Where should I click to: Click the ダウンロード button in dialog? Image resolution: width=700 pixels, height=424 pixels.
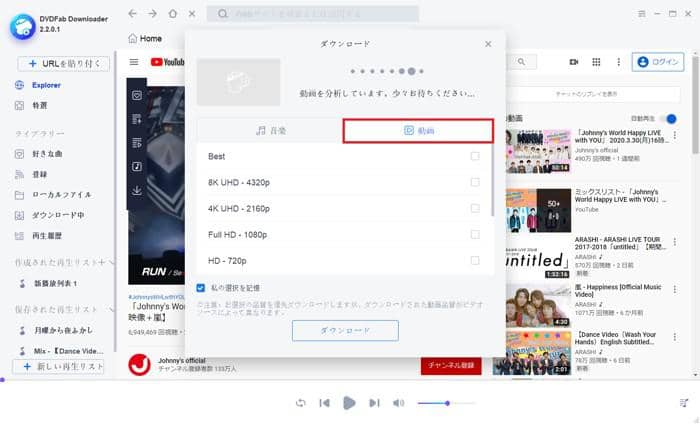345,331
